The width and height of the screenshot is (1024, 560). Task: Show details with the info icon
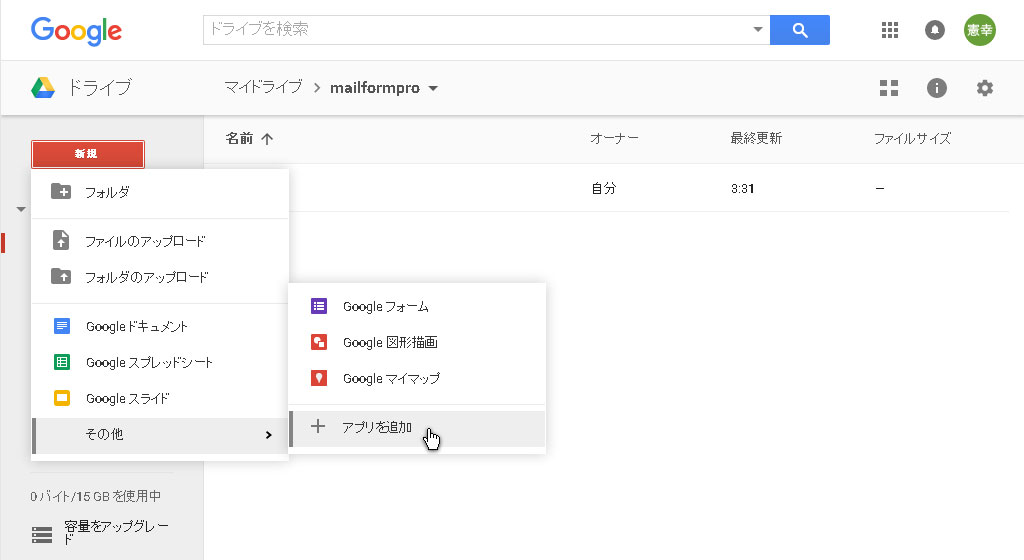click(937, 88)
